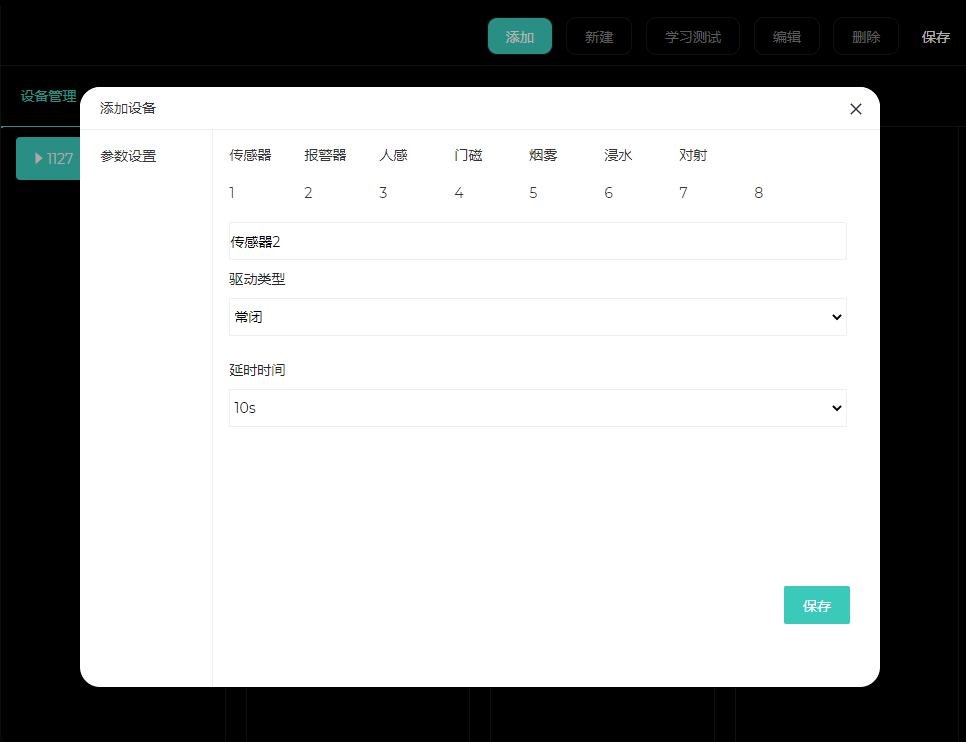This screenshot has width=966, height=742.
Task: Click the 新建 button
Action: tap(598, 36)
